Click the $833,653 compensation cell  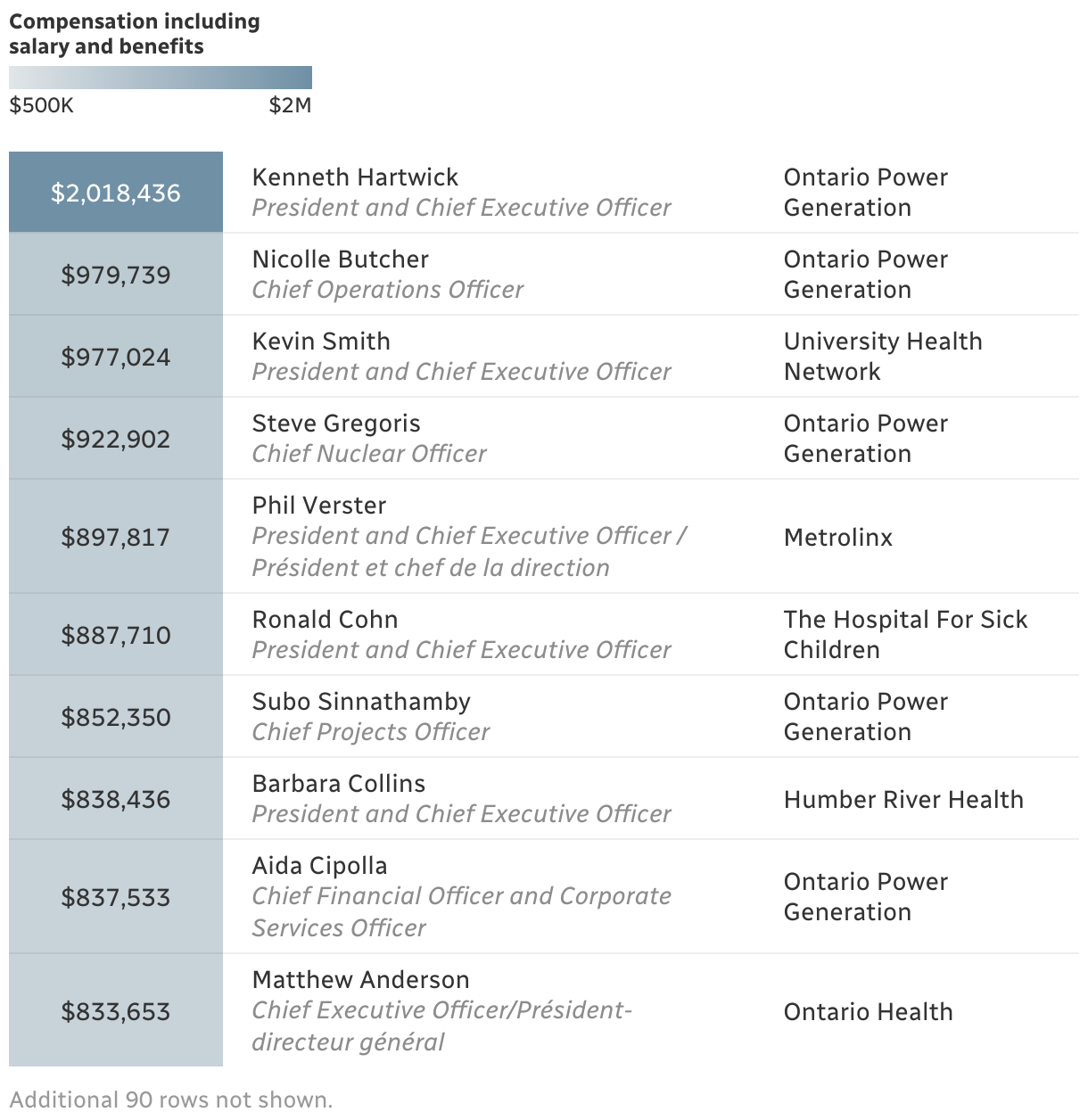116,1011
